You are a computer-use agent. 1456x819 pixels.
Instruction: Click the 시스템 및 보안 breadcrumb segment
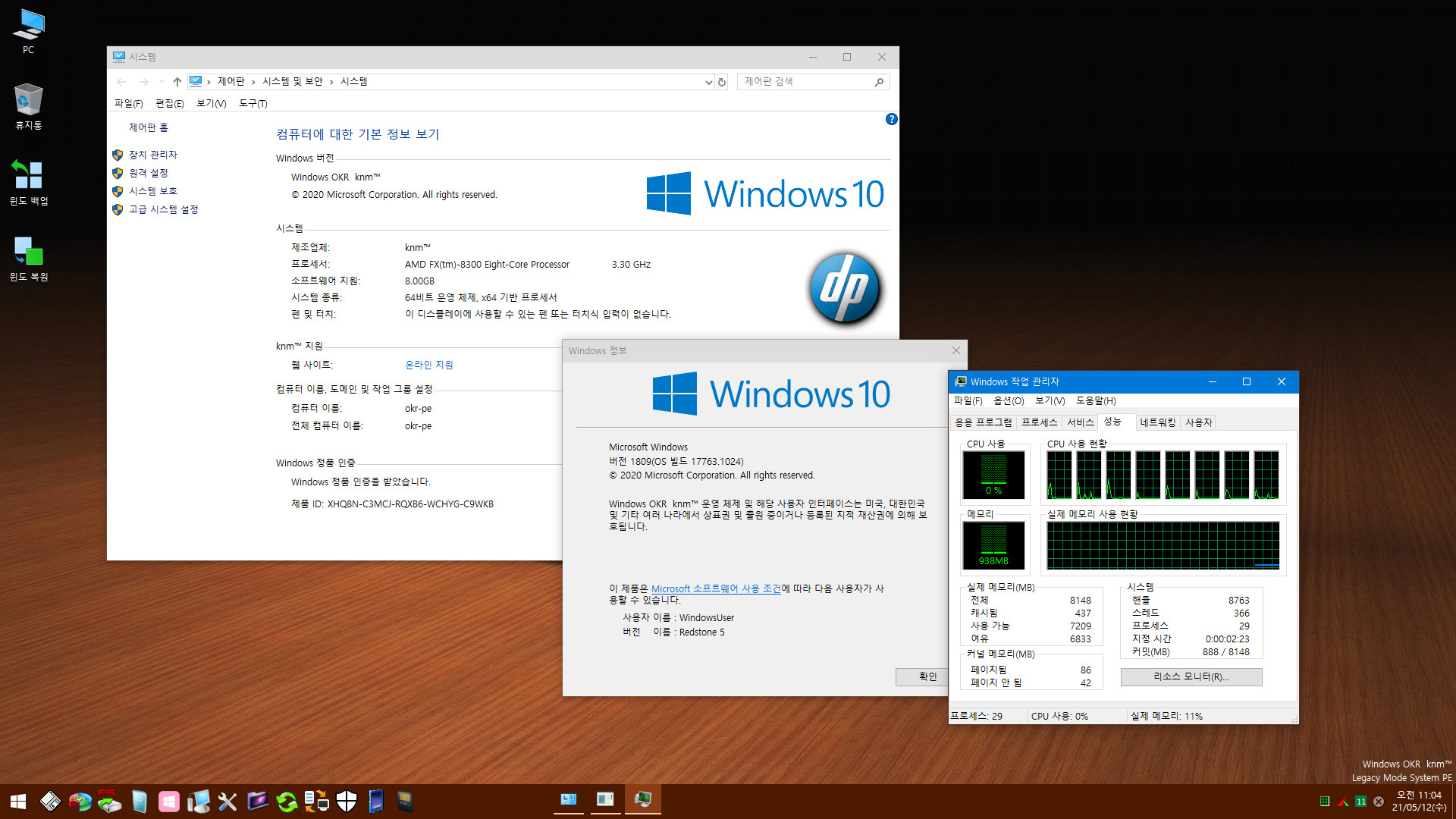(x=293, y=82)
